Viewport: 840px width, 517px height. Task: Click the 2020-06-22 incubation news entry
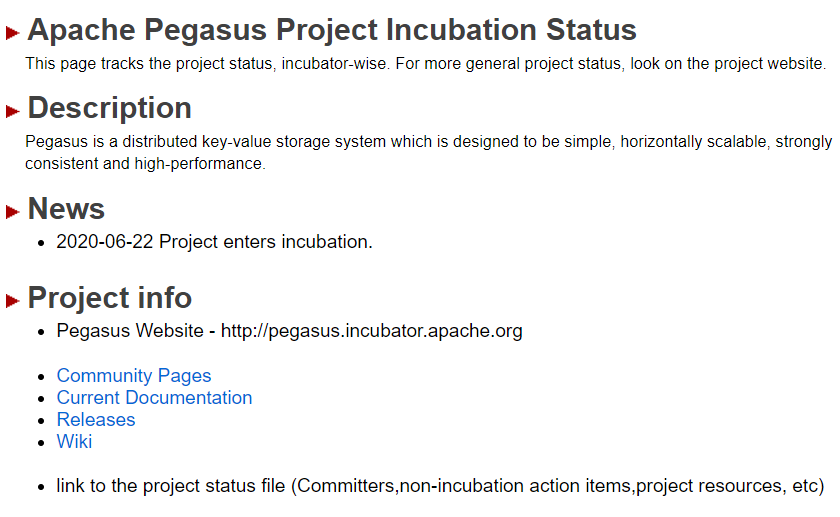point(214,242)
